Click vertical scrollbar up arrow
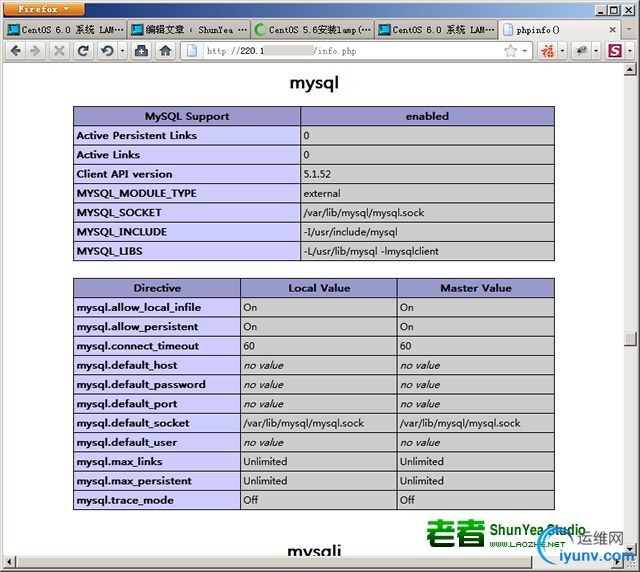The height and width of the screenshot is (572, 640). [x=630, y=70]
